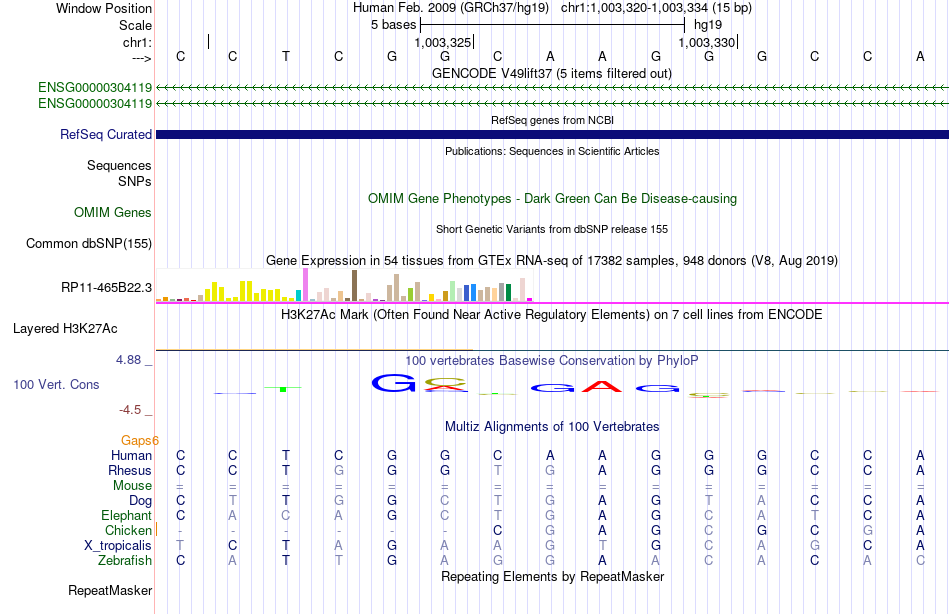The image size is (950, 614).
Task: Click the red A PhyloP conservation letter
Action: tap(602, 386)
